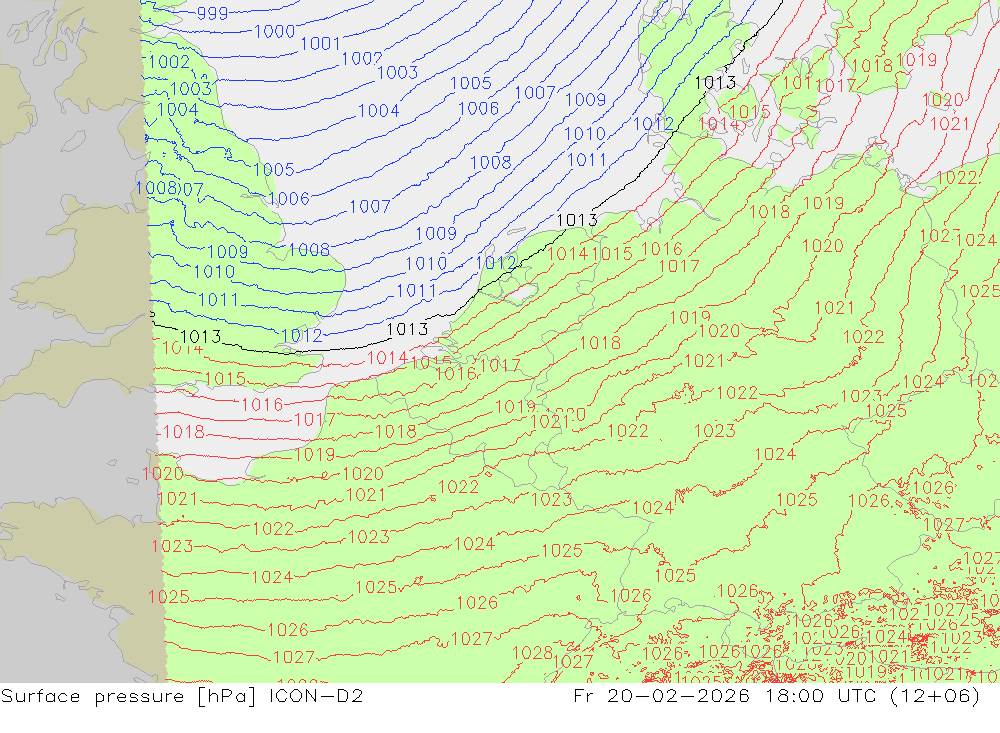Click the blue 1001 isobar label

[320, 43]
